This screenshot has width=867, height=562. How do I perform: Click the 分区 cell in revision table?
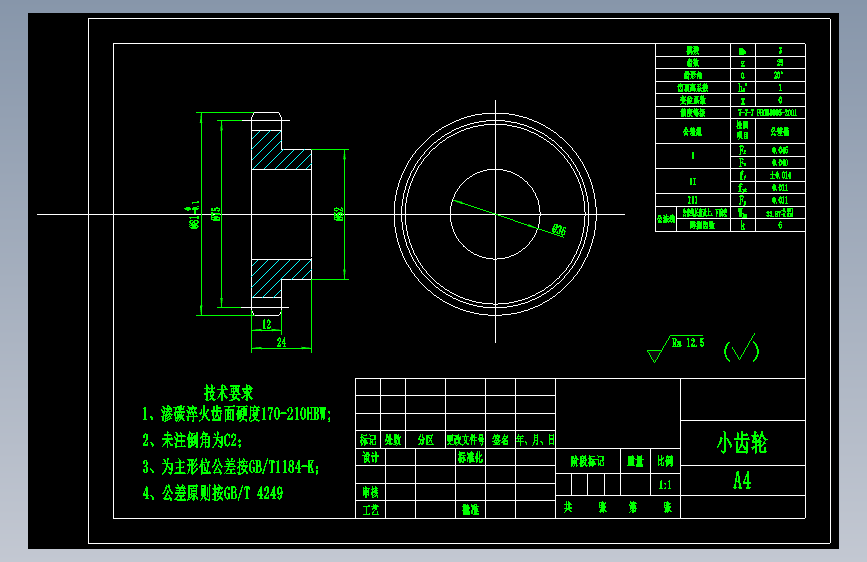coord(425,440)
